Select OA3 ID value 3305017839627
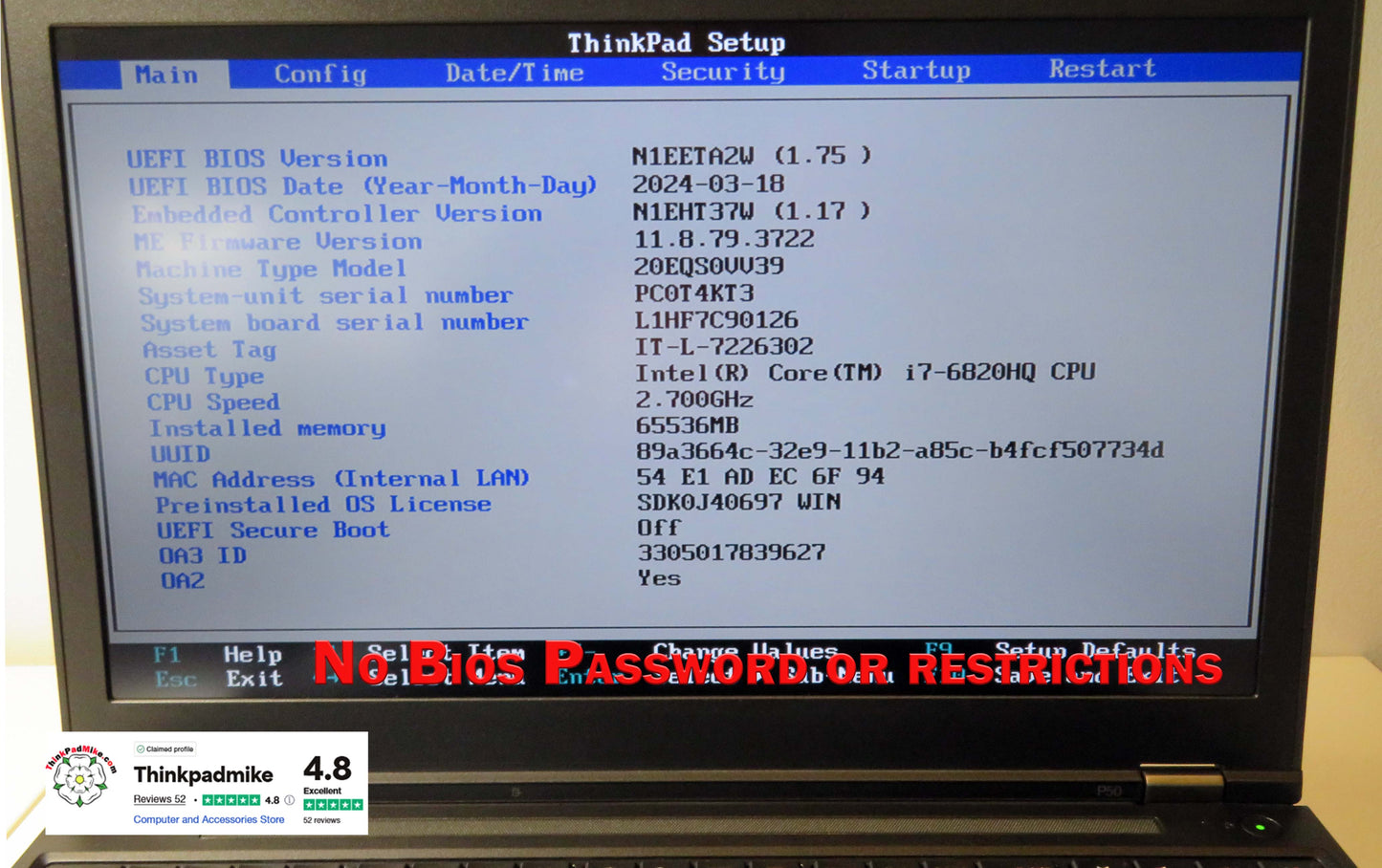The width and height of the screenshot is (1382, 868). click(732, 553)
